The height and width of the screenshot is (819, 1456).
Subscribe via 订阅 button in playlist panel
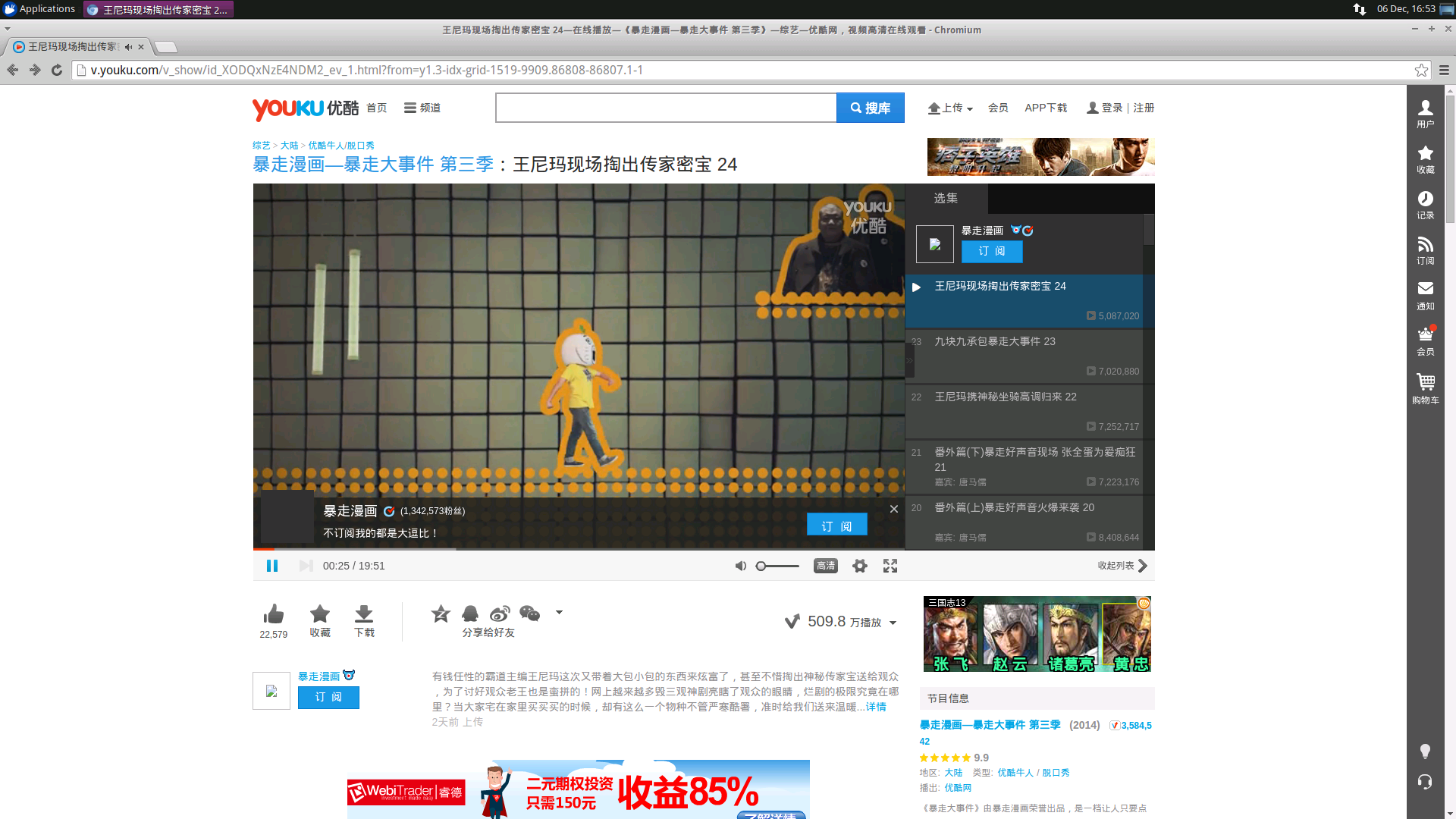click(992, 251)
